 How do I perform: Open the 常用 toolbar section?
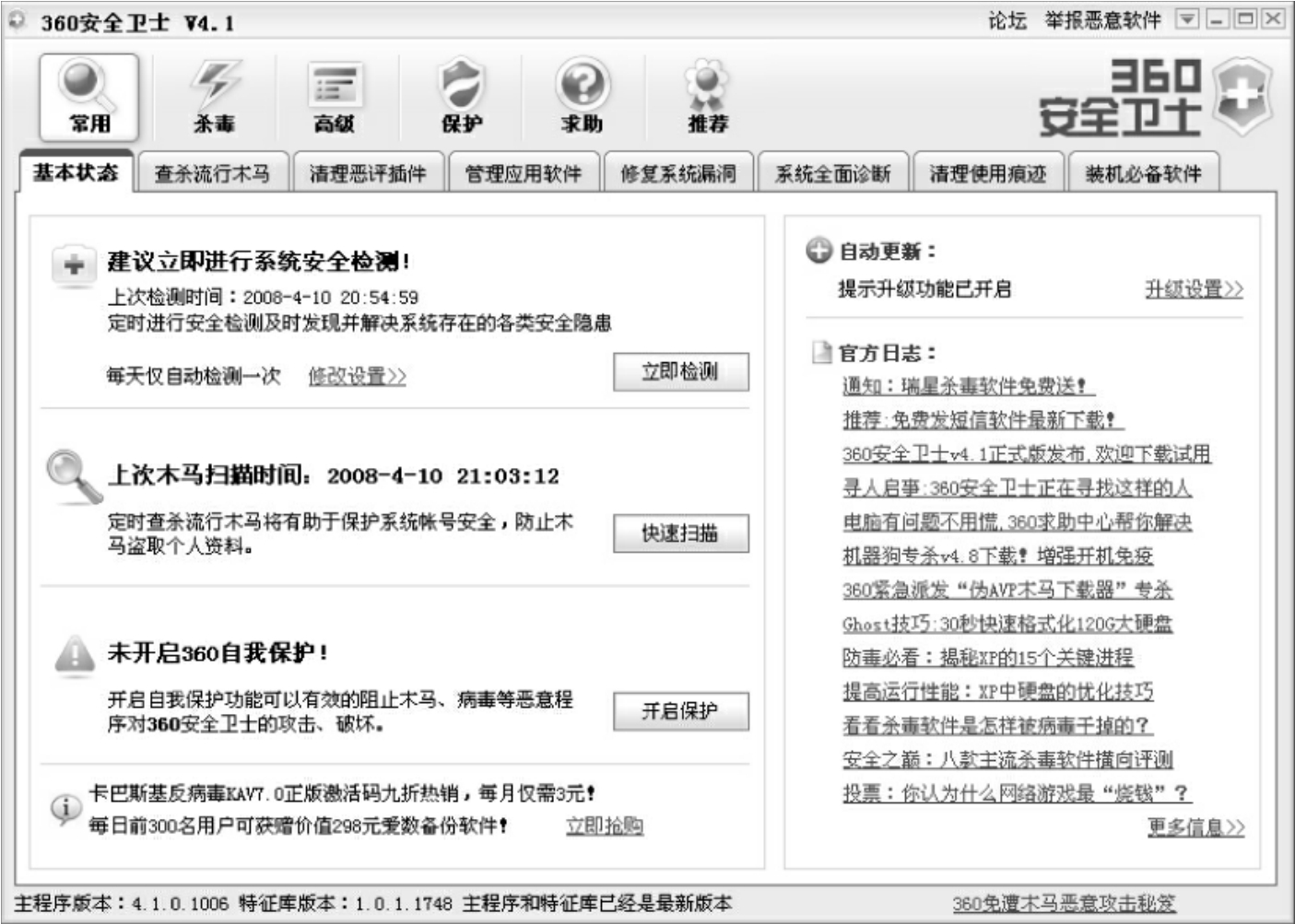(88, 97)
